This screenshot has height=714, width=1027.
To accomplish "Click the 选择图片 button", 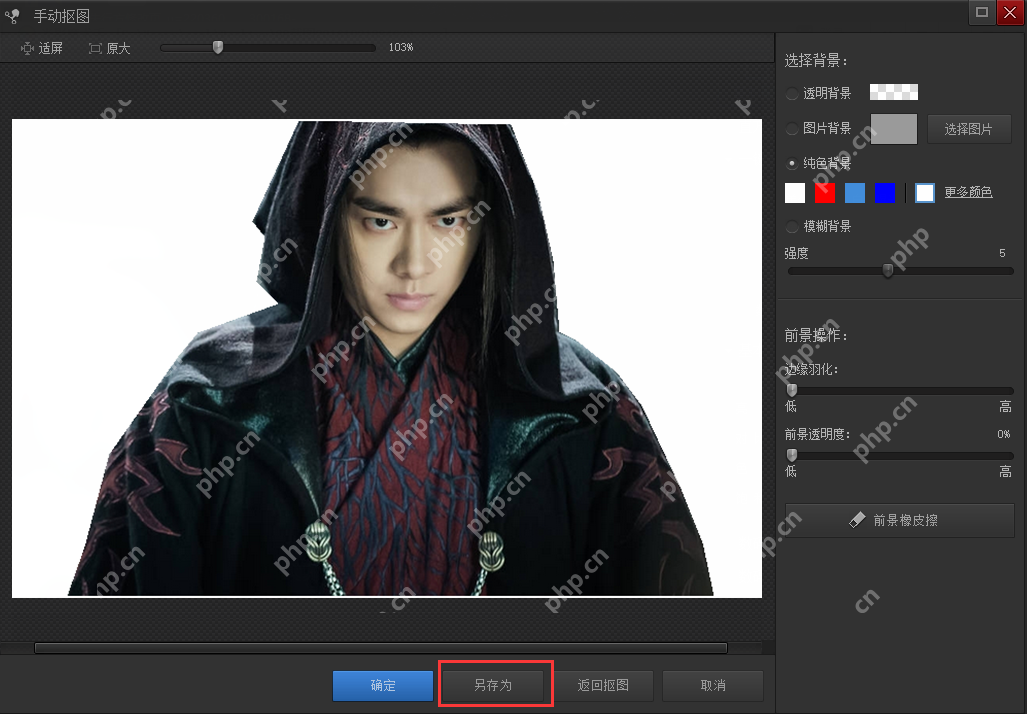I will coord(968,129).
